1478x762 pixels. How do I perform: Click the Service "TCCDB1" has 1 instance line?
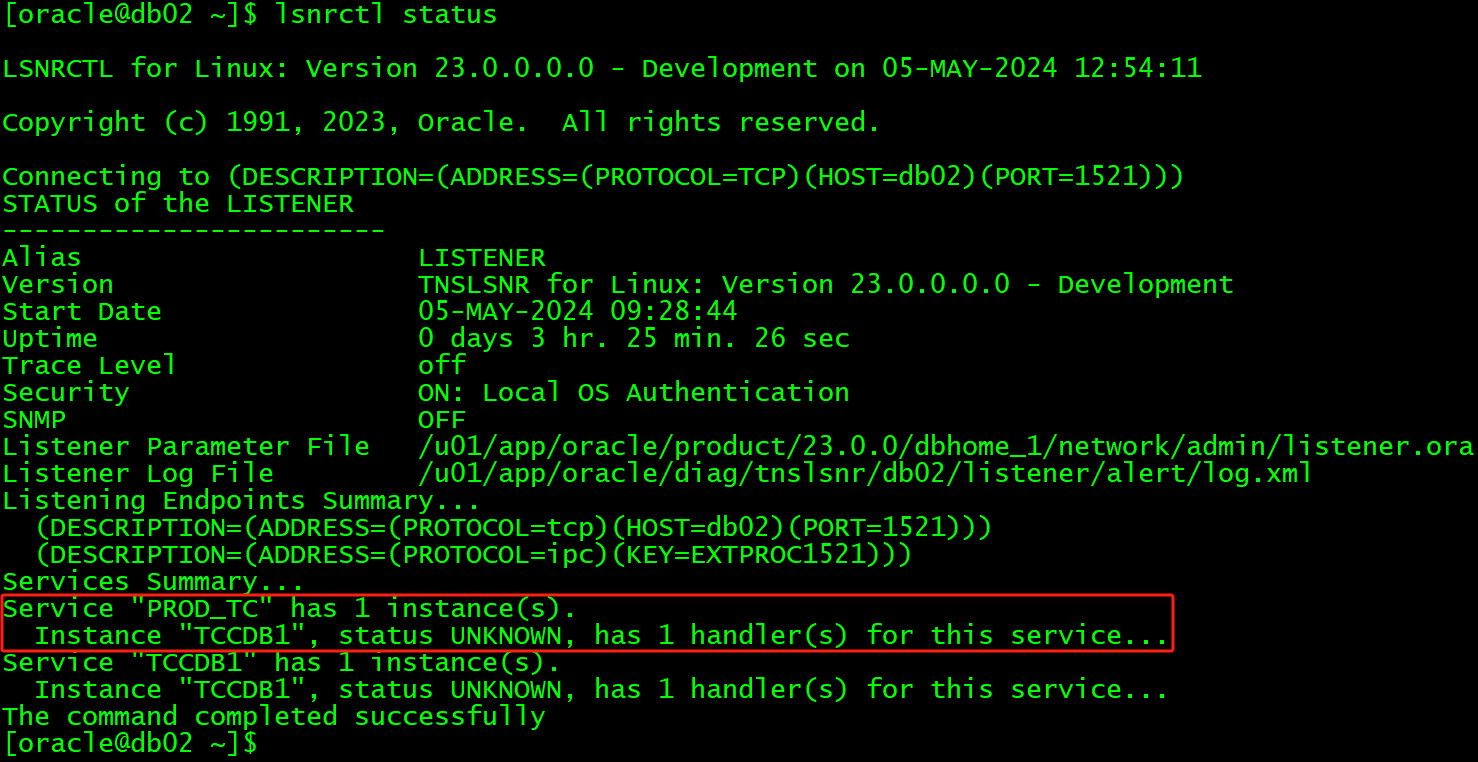(x=282, y=663)
